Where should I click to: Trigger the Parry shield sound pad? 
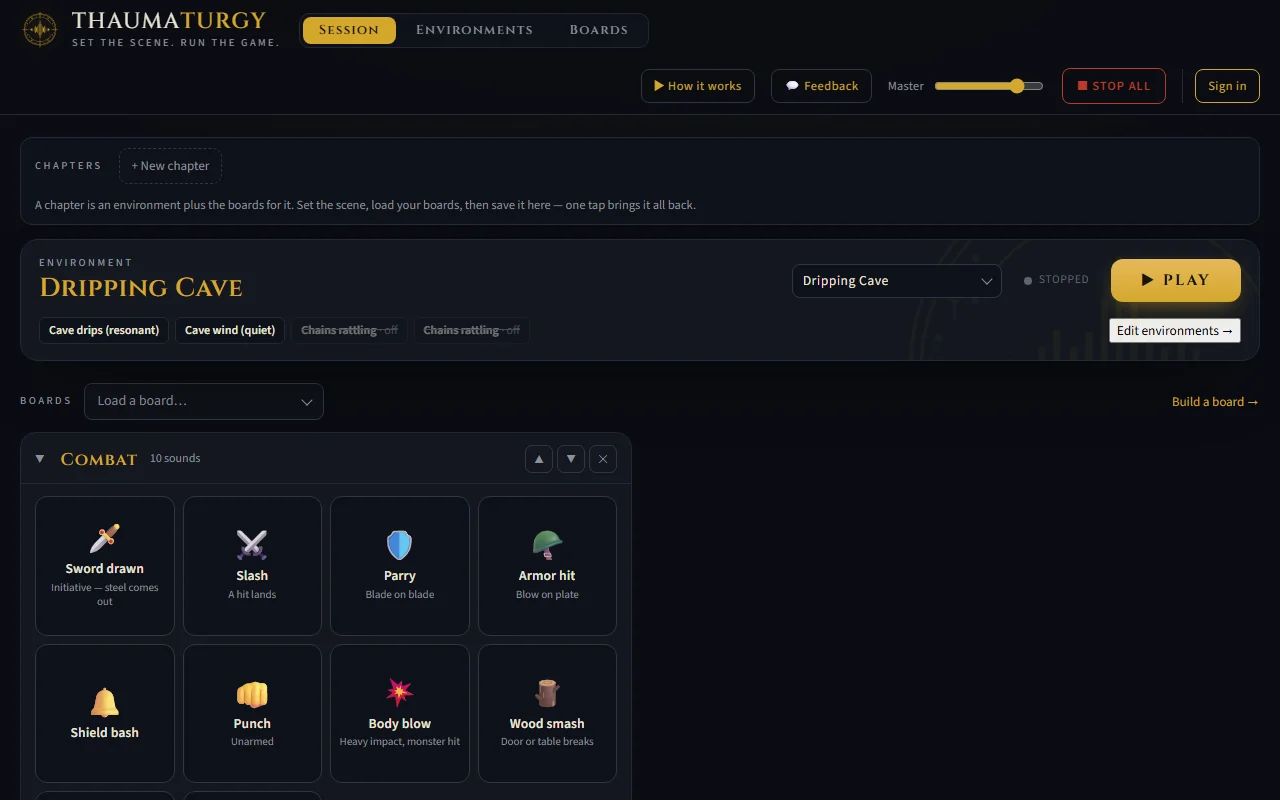click(x=400, y=566)
